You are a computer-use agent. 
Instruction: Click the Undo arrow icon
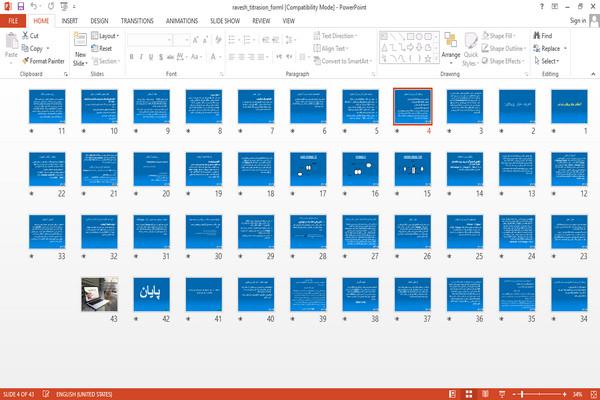(x=33, y=7)
